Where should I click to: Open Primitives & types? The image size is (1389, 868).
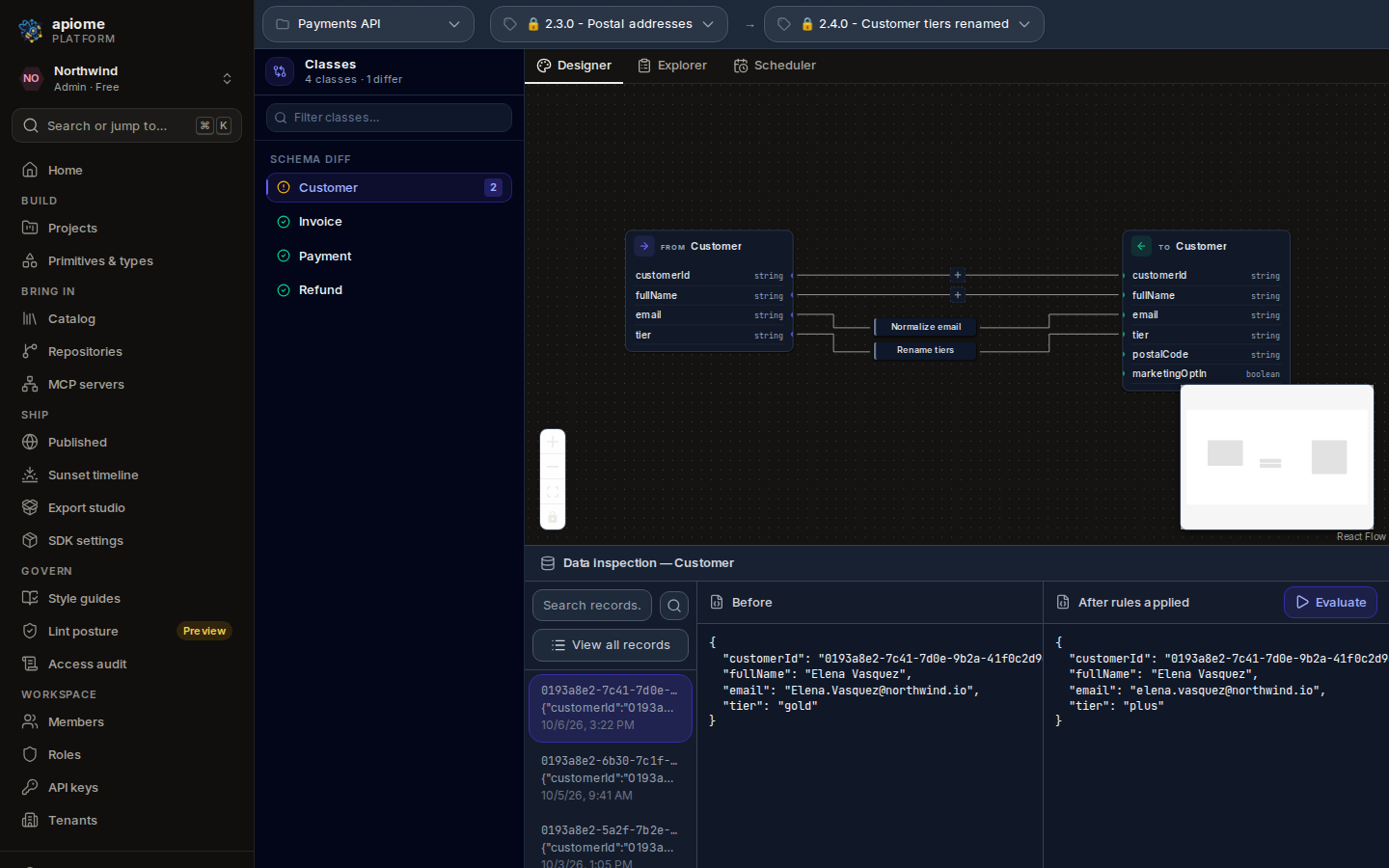pyautogui.click(x=126, y=260)
